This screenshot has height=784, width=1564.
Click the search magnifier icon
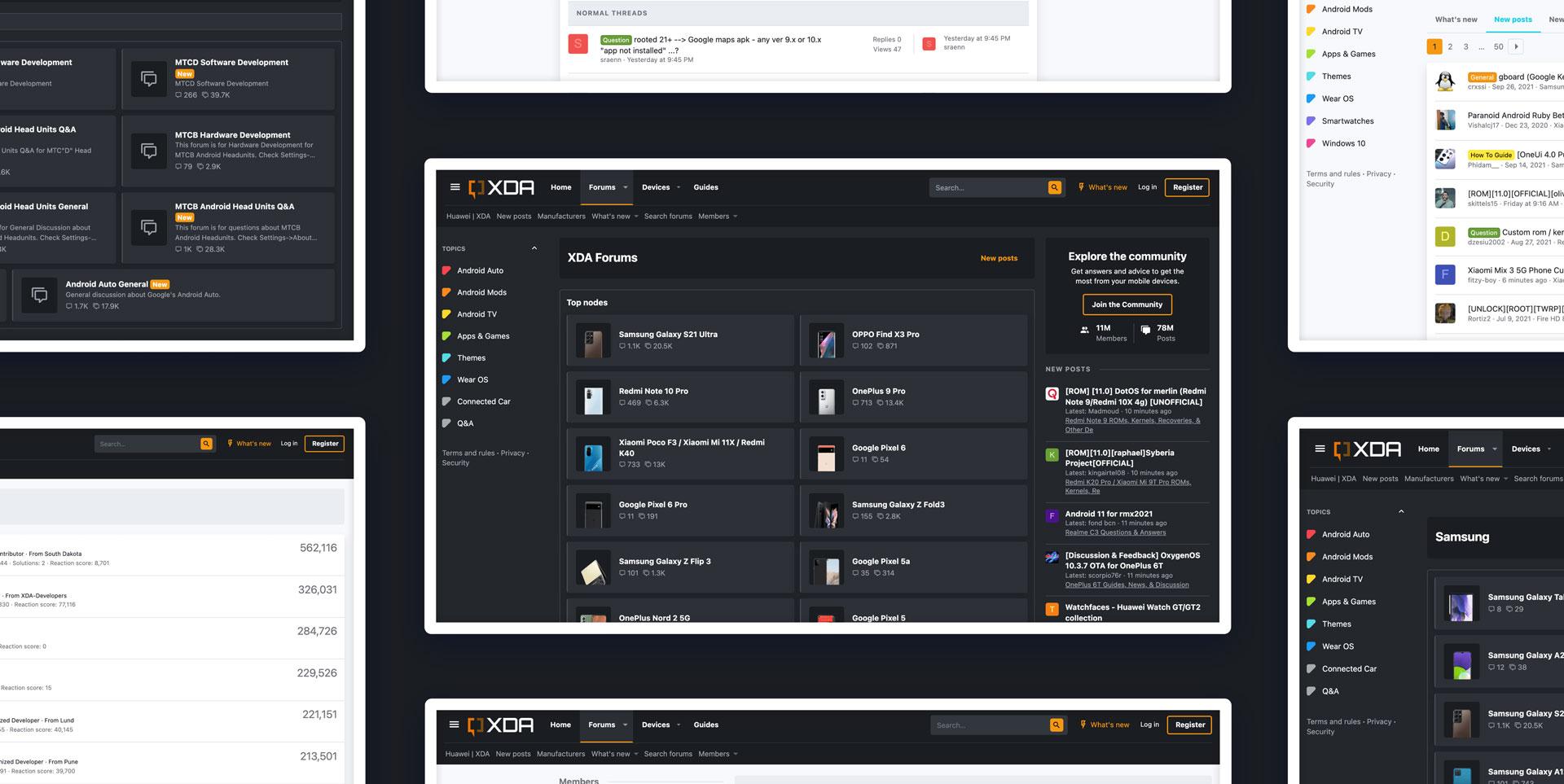tap(1054, 187)
